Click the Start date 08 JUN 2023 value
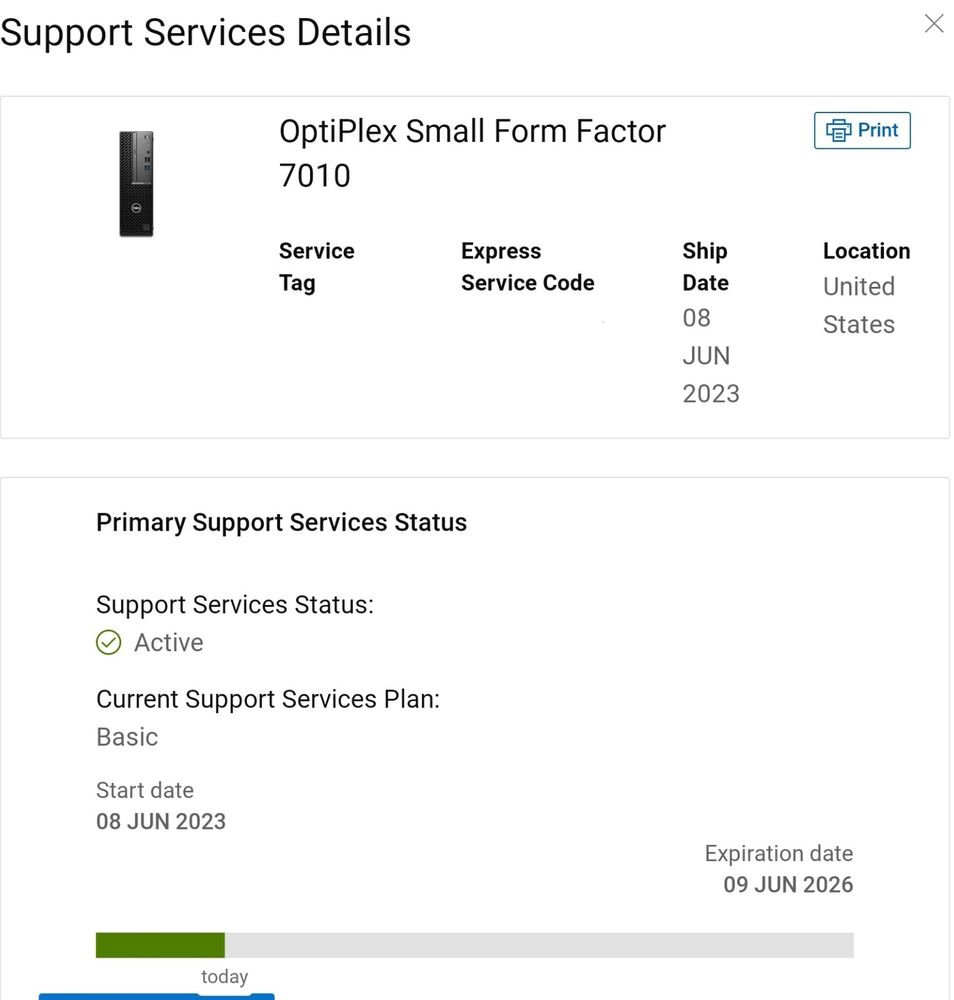This screenshot has width=954, height=1000. pyautogui.click(x=161, y=822)
